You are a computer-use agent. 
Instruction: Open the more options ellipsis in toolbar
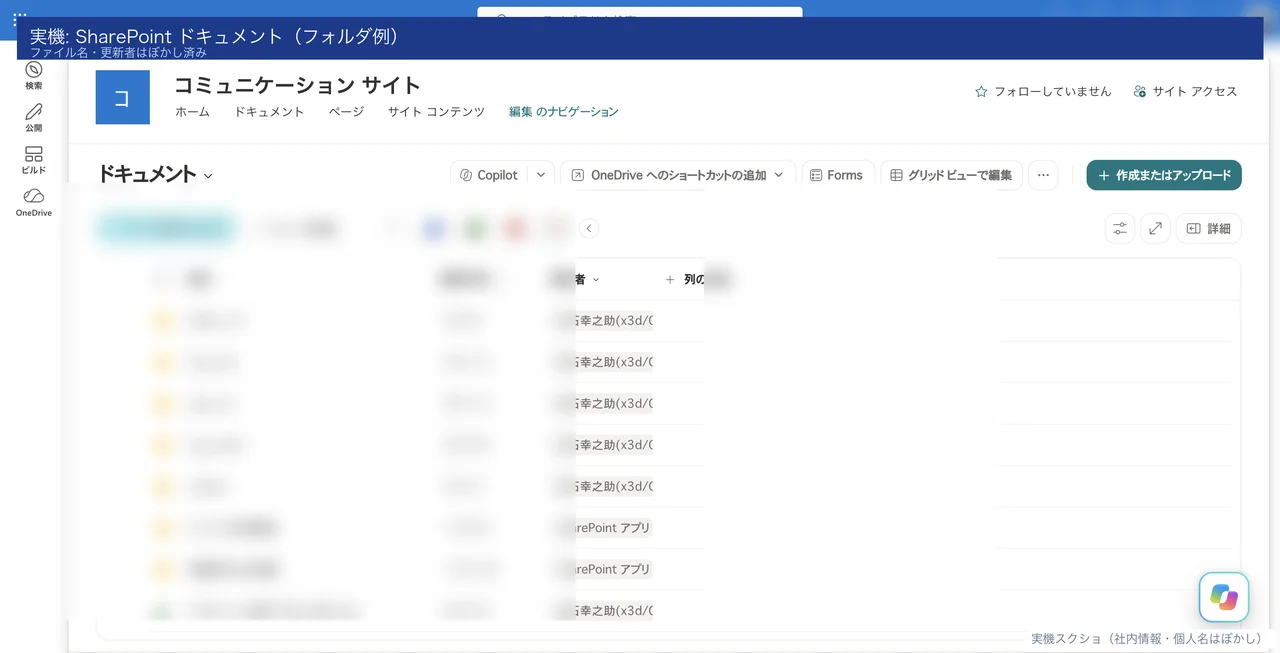click(x=1043, y=175)
